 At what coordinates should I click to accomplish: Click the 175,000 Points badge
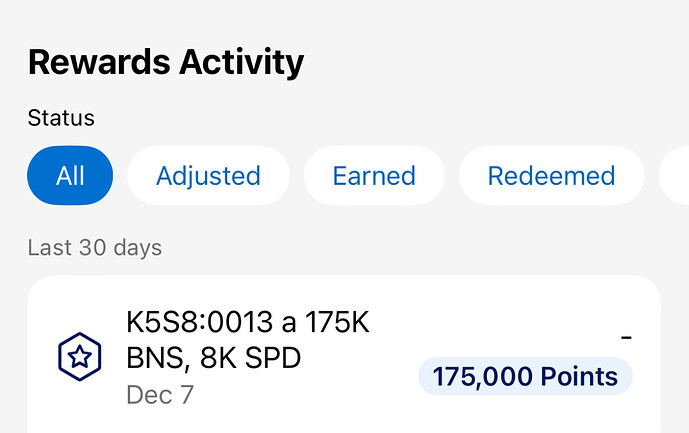click(525, 377)
